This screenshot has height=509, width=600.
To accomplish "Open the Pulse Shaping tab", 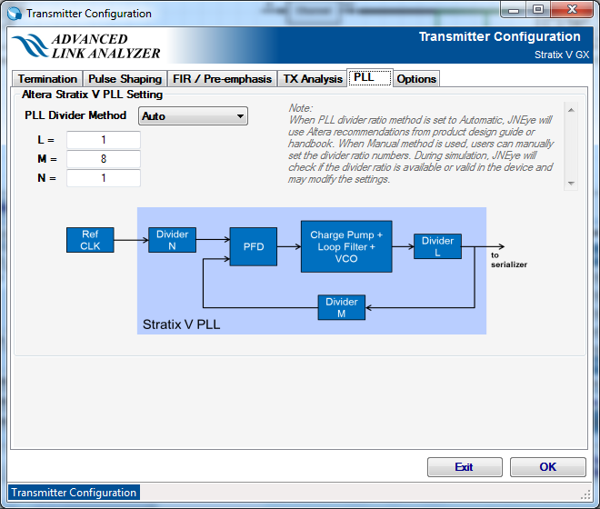I will tap(125, 79).
